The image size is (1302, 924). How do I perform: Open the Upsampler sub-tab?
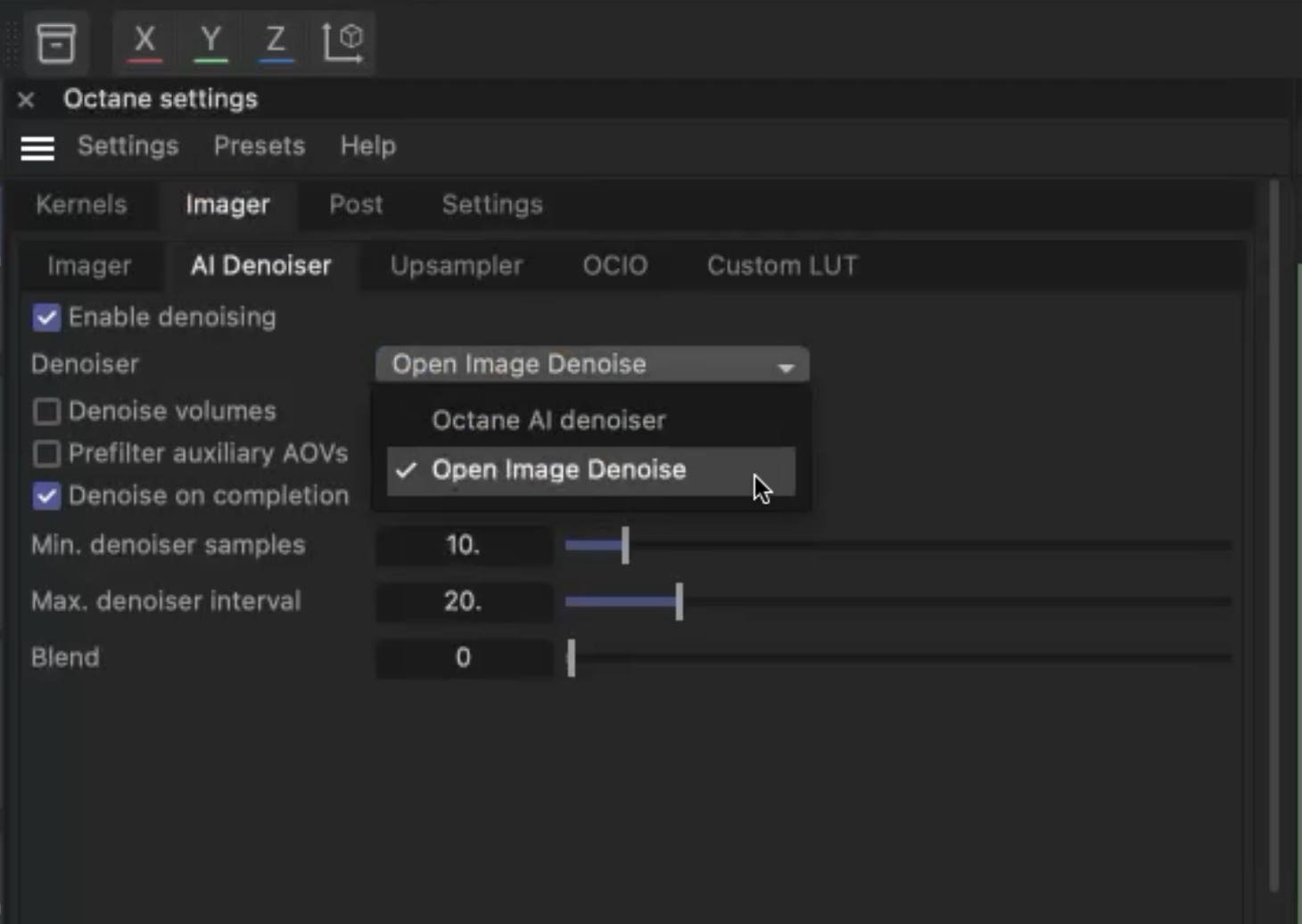456,266
